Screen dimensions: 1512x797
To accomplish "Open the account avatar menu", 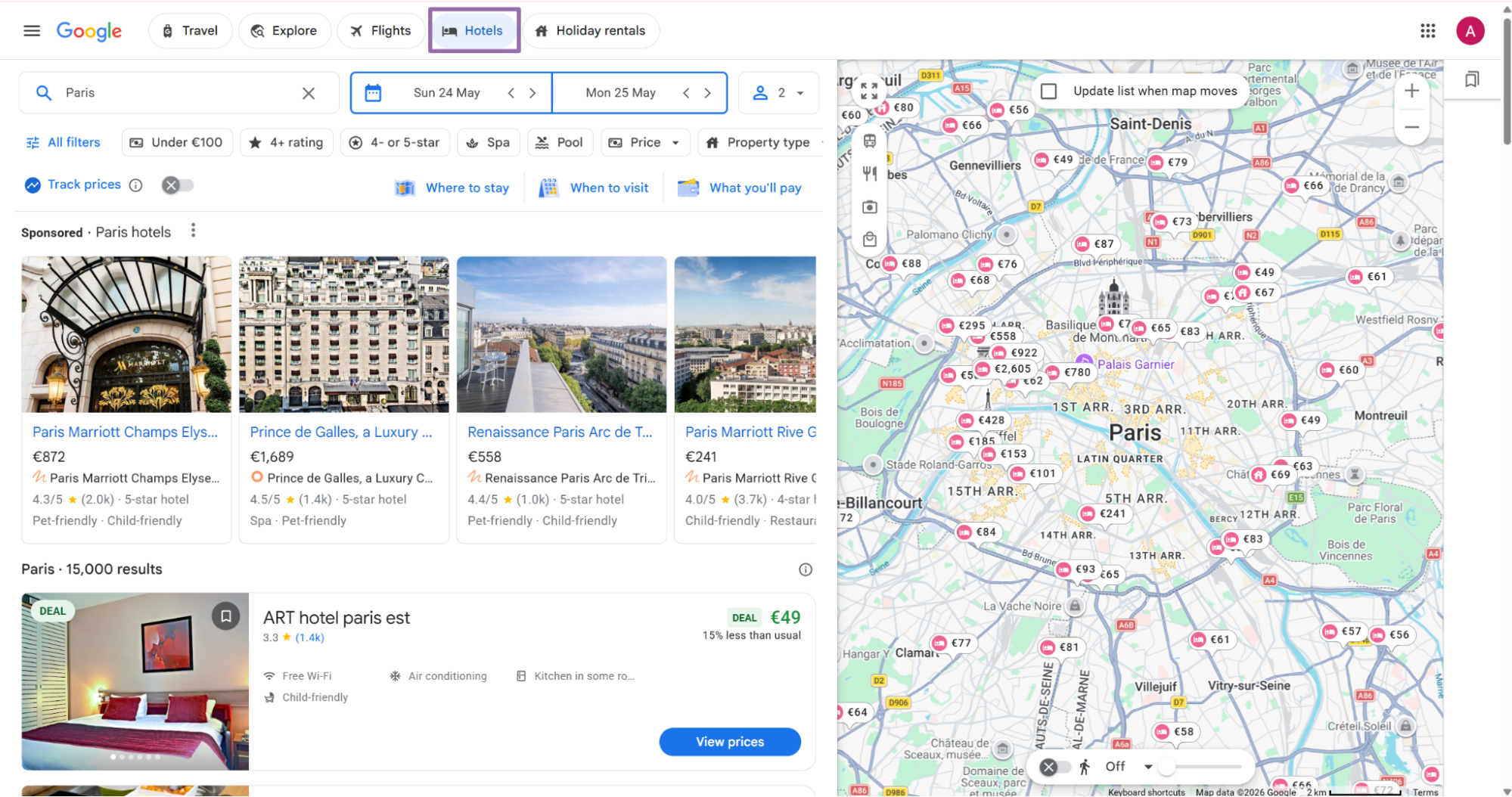I will (x=1470, y=31).
